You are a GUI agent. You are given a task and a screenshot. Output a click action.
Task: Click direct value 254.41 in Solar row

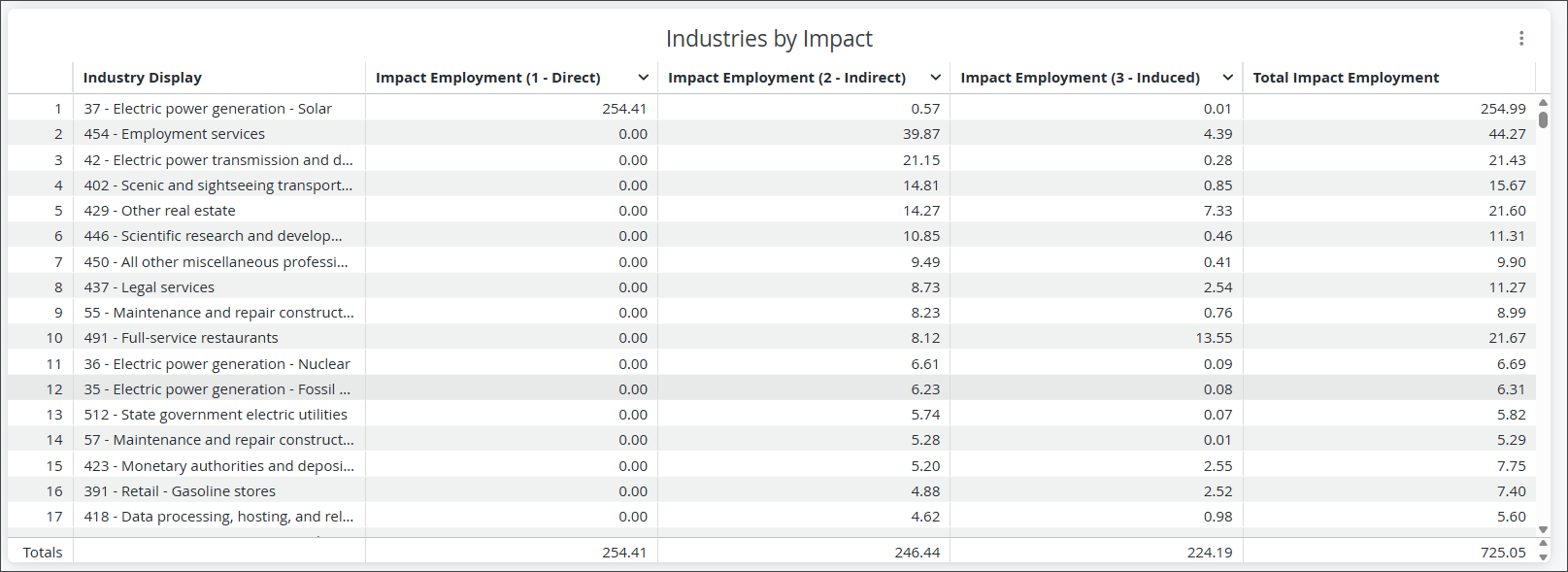pos(624,109)
